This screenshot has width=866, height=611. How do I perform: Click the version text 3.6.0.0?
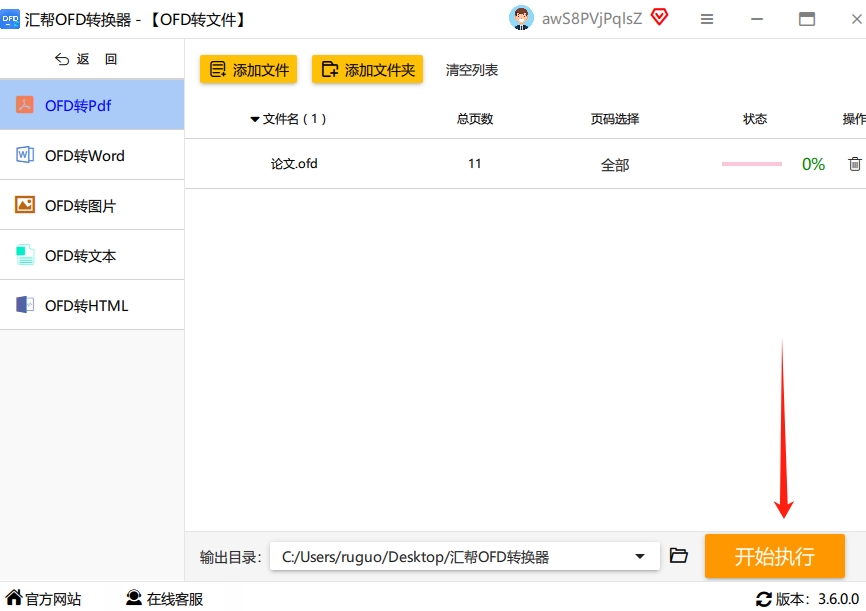838,599
